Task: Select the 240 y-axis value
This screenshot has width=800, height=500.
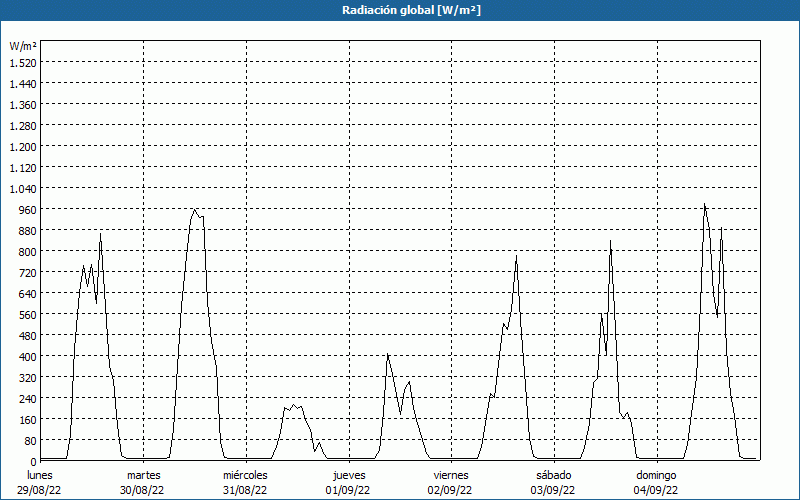Action: 28,399
